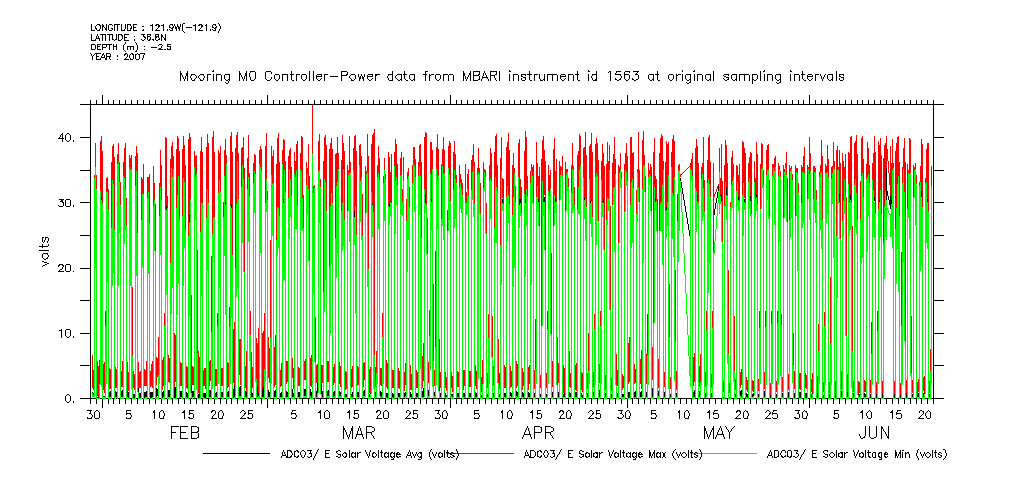
Task: Click the DEPTH (m) header line
Action: pos(132,47)
